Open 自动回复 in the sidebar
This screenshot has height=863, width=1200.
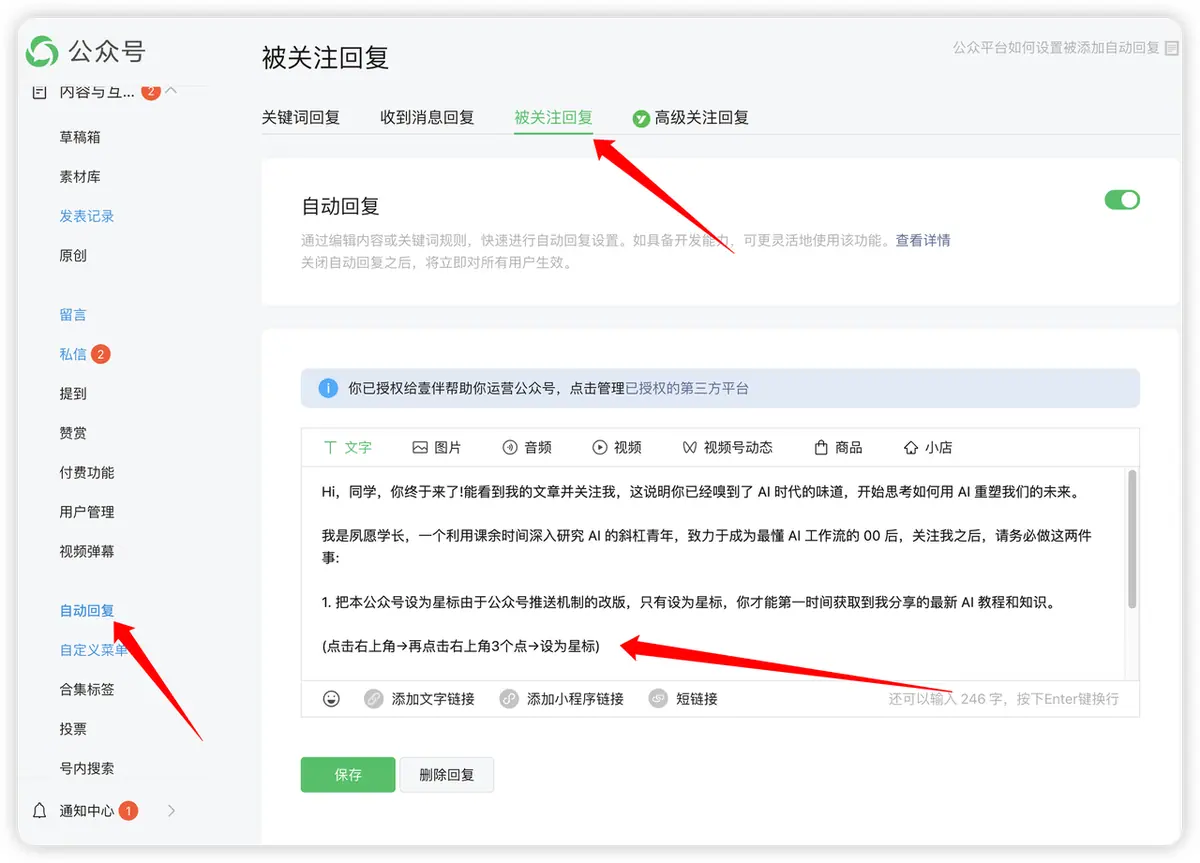point(87,611)
